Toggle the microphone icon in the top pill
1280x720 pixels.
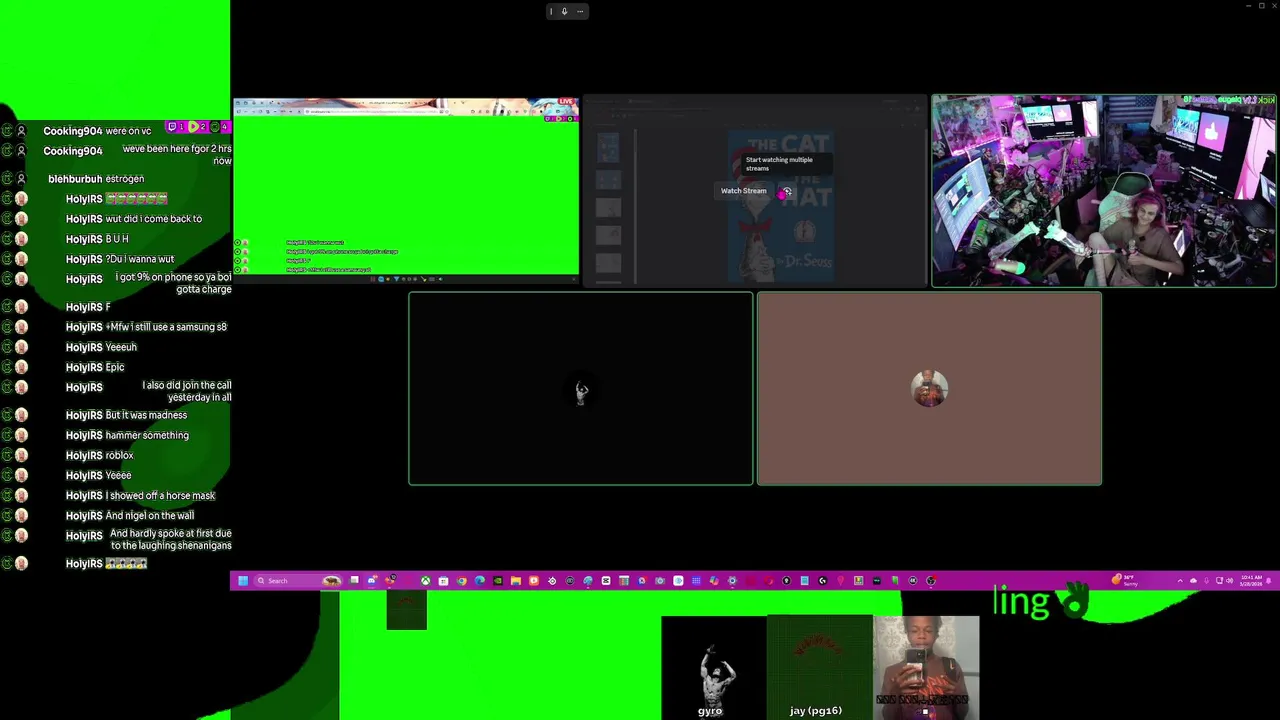pos(564,11)
